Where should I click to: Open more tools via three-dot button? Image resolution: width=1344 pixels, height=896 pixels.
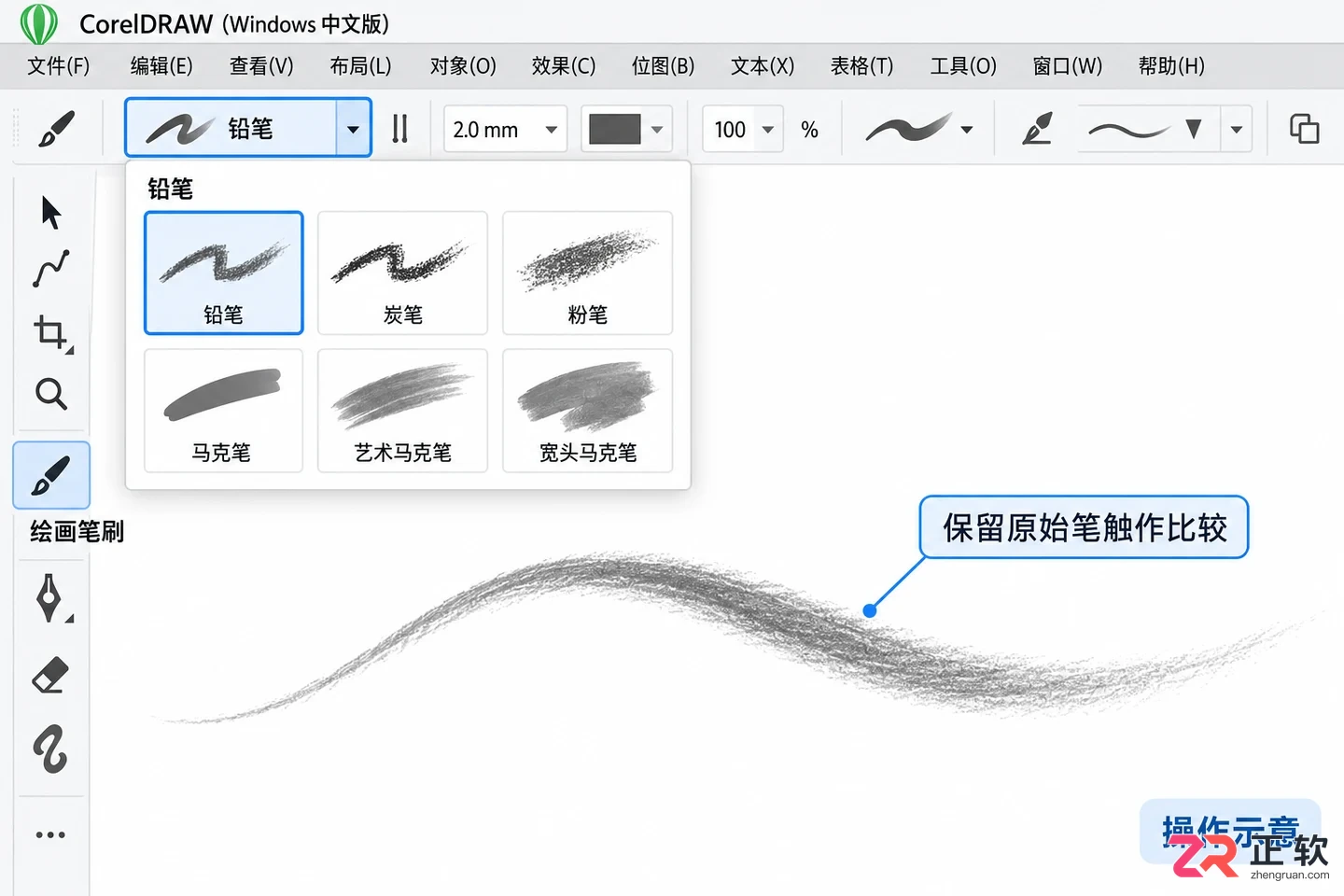point(50,834)
